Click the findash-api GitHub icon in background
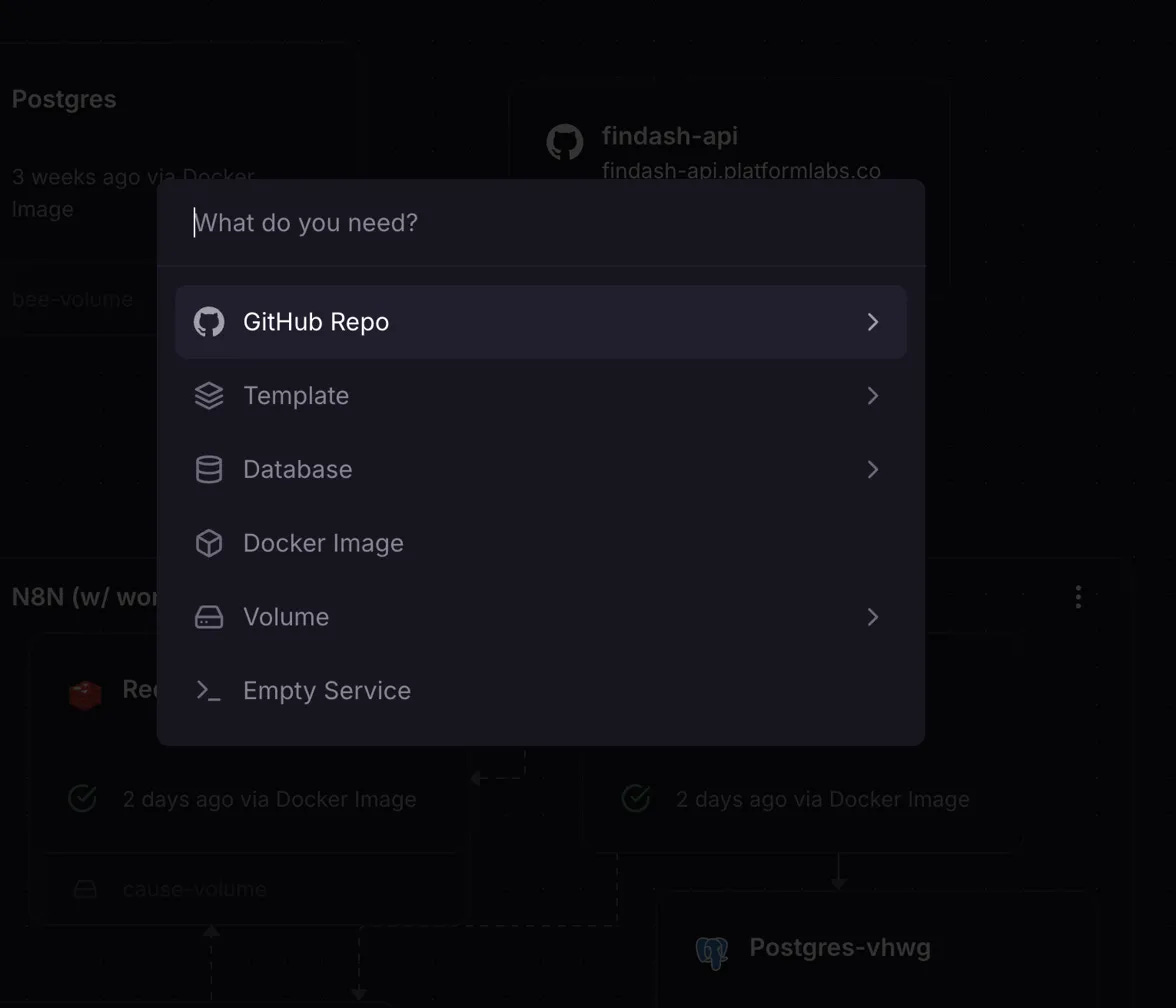1176x1008 pixels. point(565,142)
